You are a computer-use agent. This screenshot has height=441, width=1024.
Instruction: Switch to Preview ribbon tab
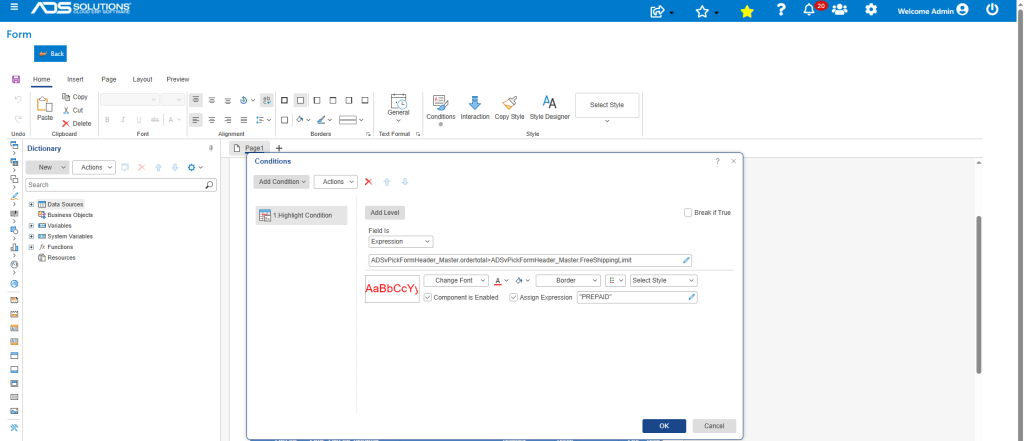coord(178,80)
